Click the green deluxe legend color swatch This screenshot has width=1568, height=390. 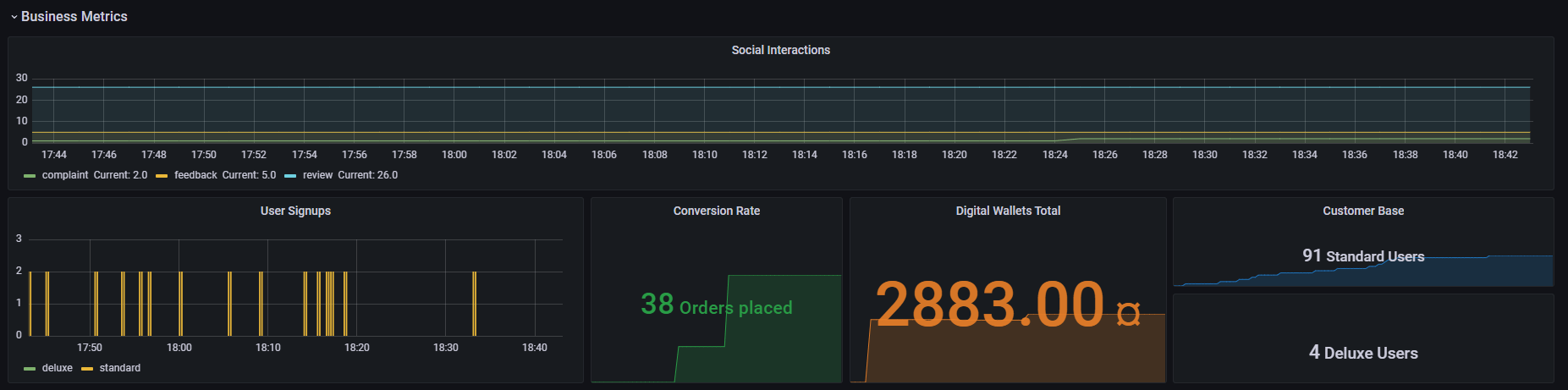click(30, 369)
